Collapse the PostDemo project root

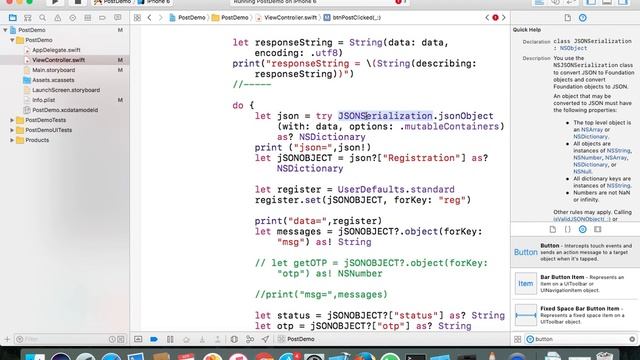pyautogui.click(x=5, y=30)
